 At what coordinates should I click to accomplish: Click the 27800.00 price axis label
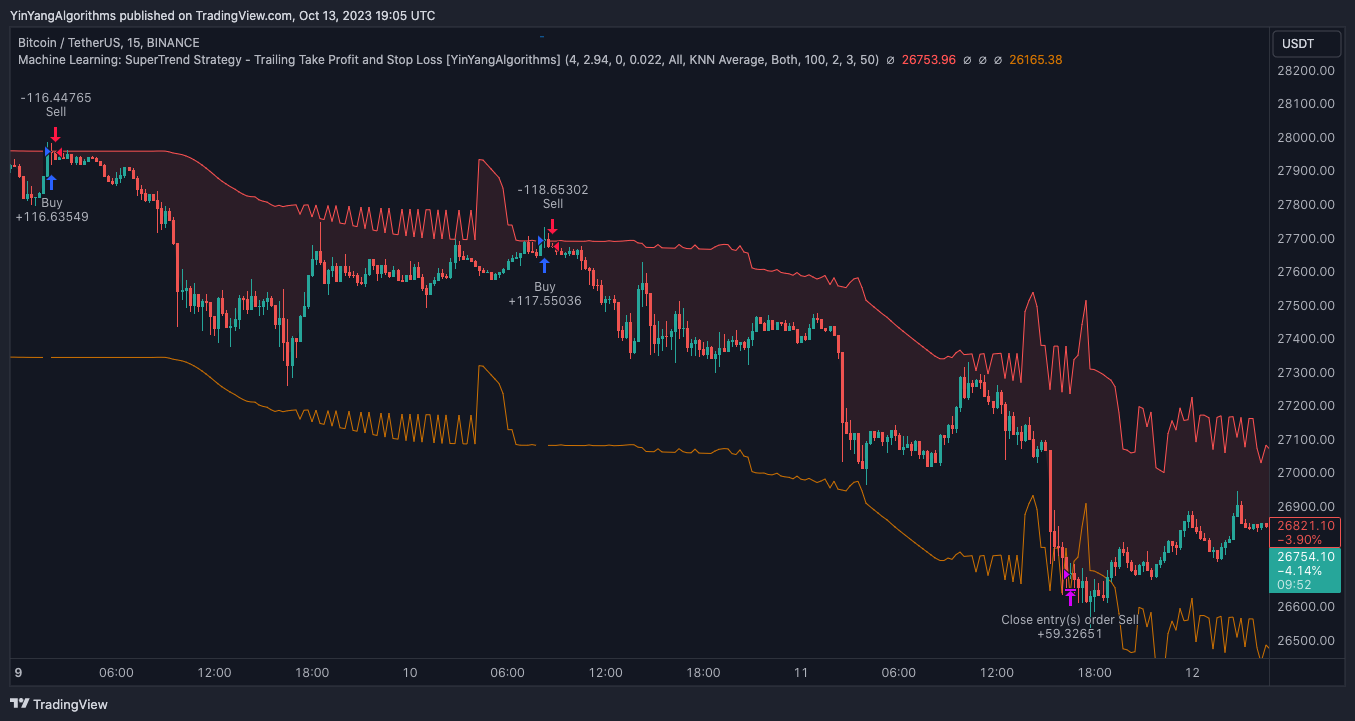click(1306, 205)
